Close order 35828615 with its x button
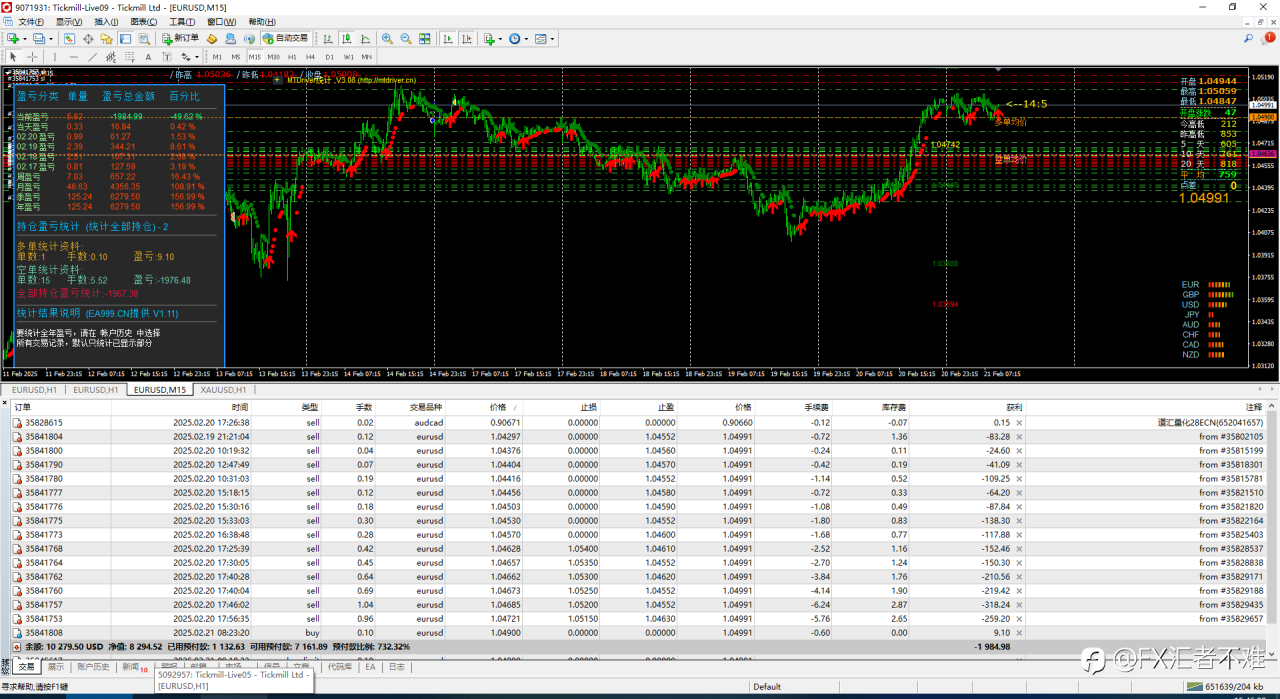1280x699 pixels. 1019,423
